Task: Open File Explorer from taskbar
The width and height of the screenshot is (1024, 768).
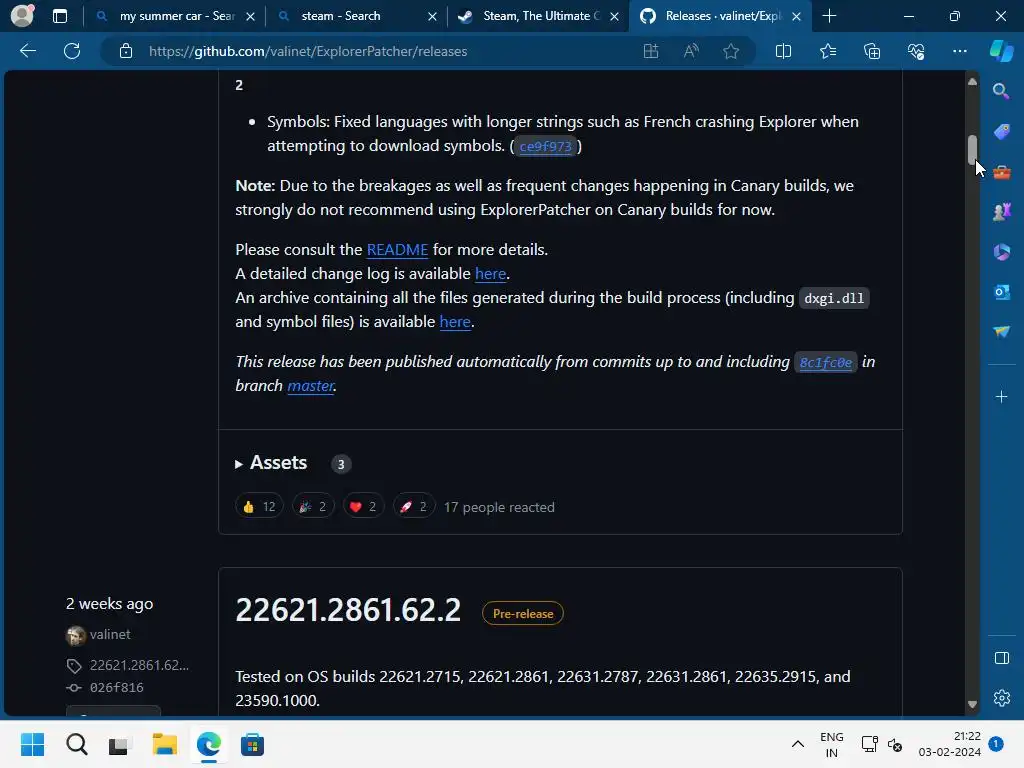Action: point(165,744)
